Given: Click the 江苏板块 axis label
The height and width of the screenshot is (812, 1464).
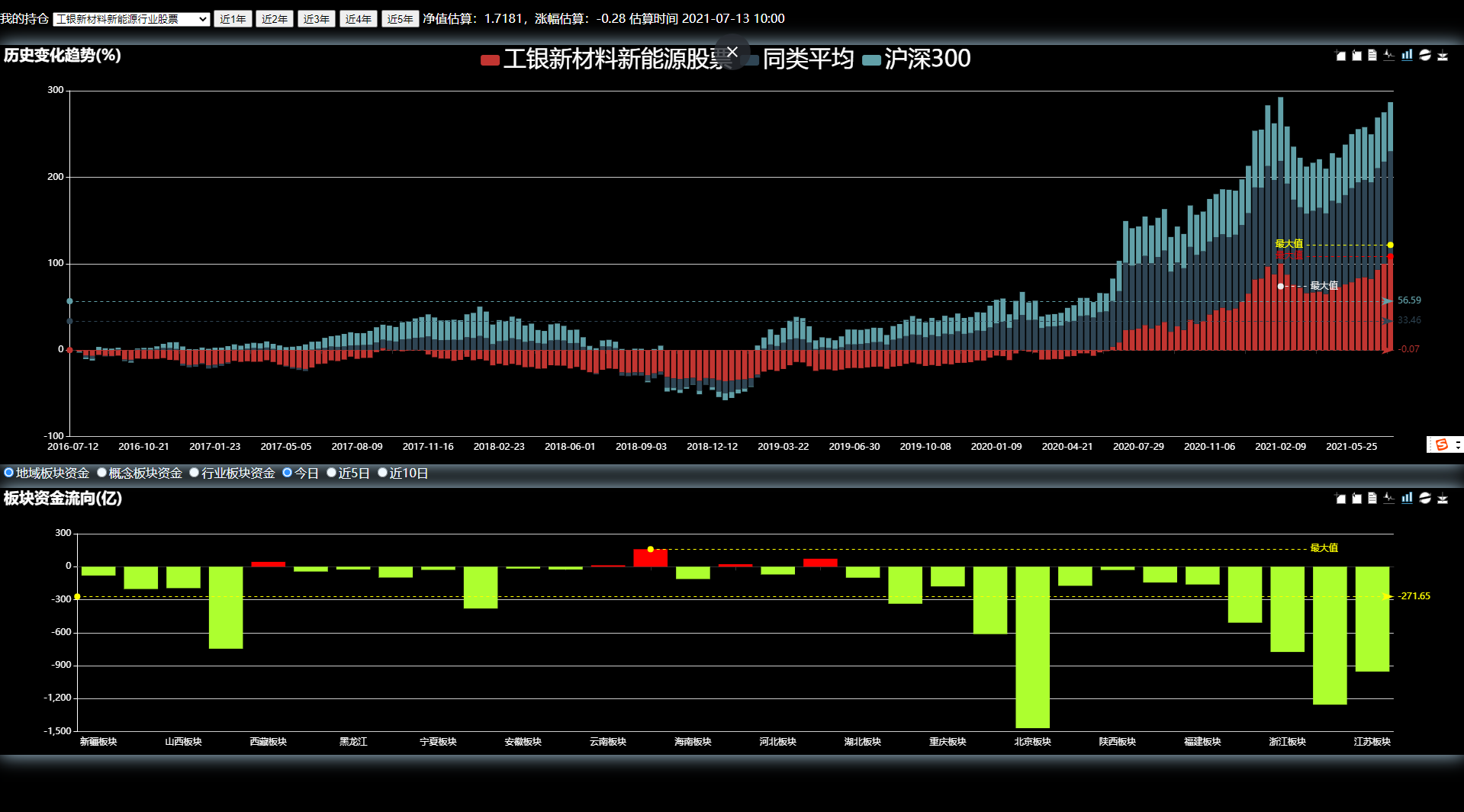Looking at the screenshot, I should coord(1372,742).
